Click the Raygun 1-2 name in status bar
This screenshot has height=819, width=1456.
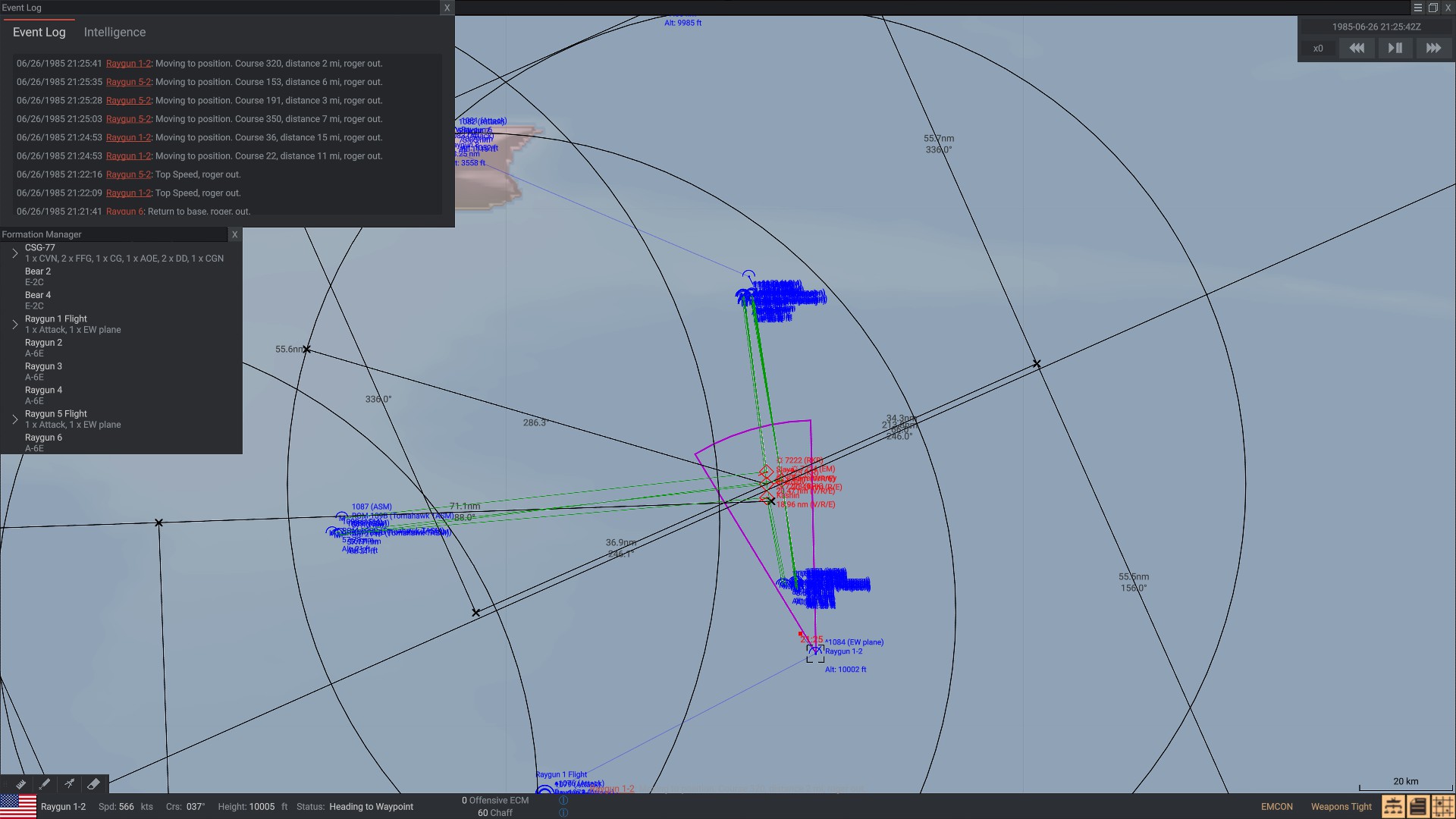pos(63,807)
